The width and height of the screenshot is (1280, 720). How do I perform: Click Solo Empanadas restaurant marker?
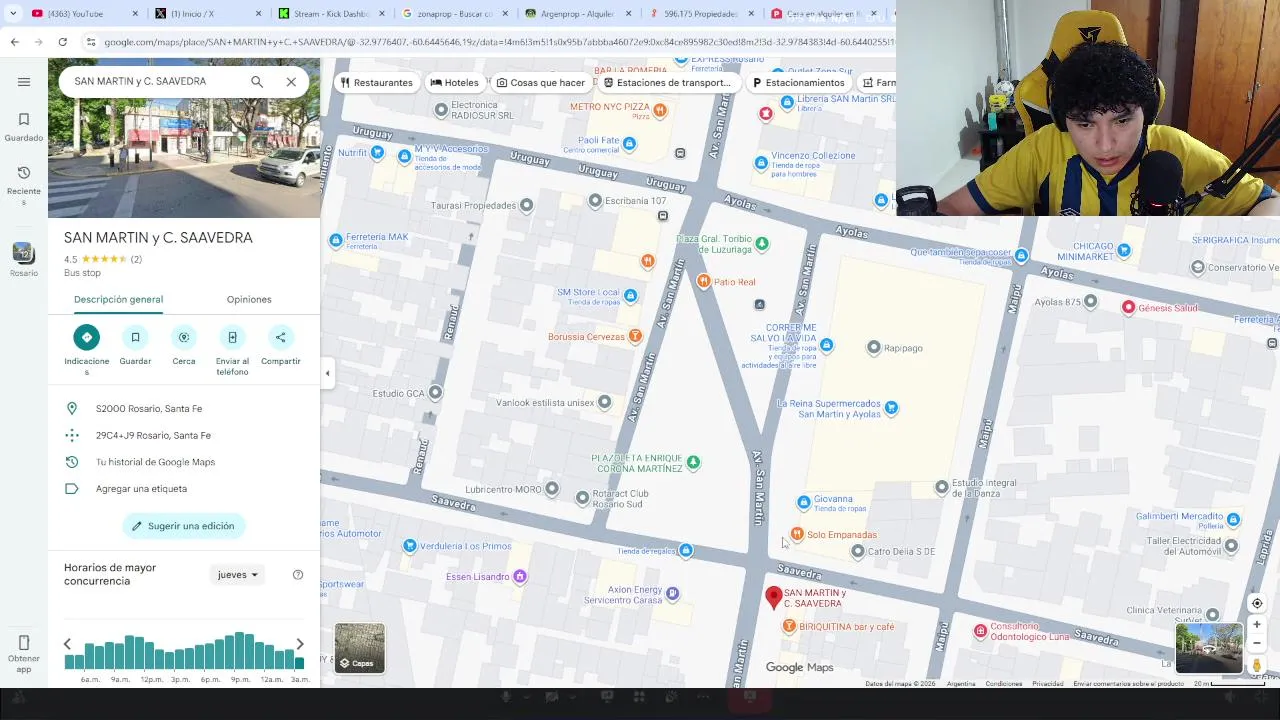[x=797, y=535]
